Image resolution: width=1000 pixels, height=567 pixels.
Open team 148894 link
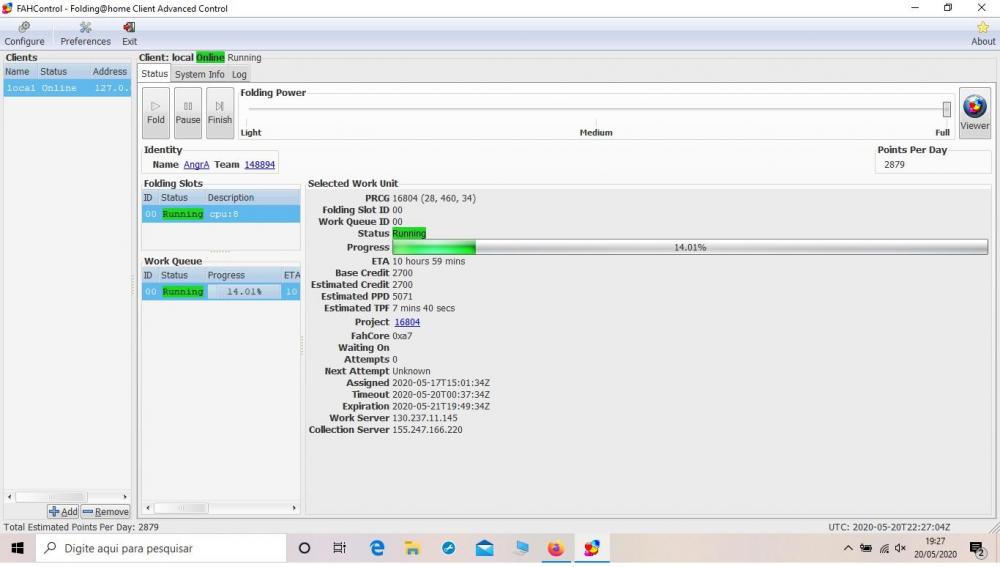(x=260, y=165)
